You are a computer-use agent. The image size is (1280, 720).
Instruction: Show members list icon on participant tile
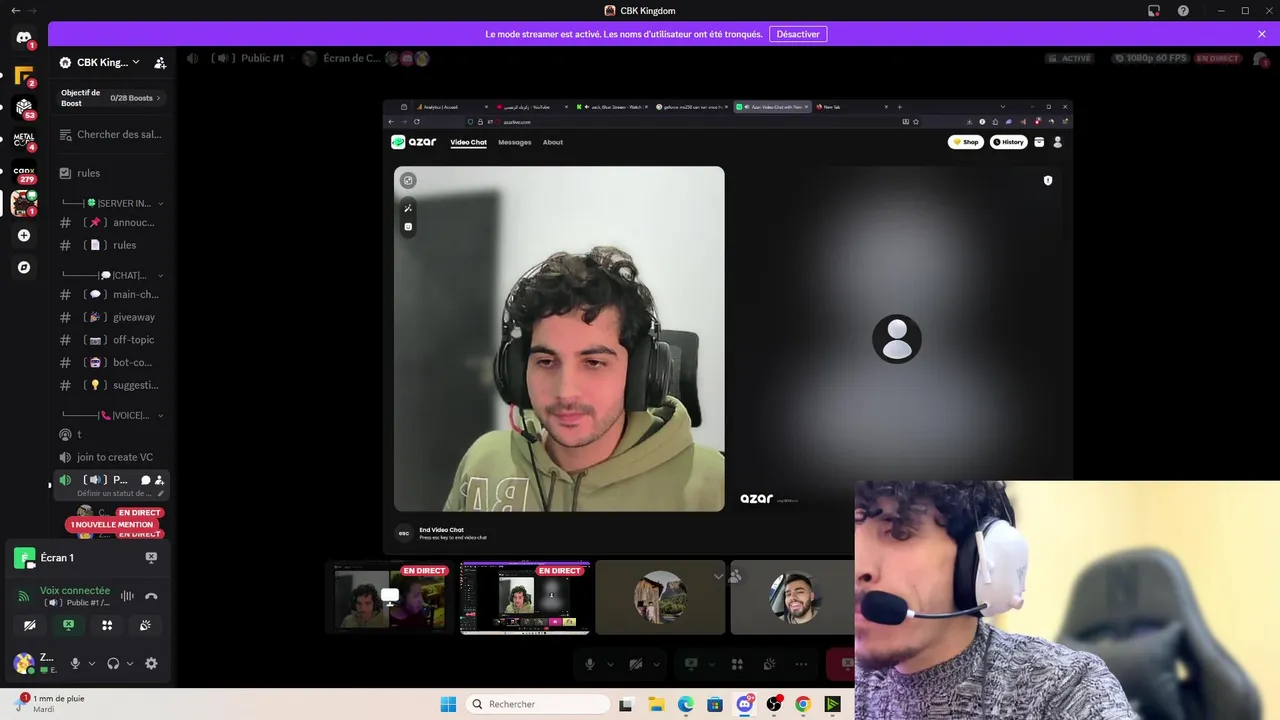(735, 576)
